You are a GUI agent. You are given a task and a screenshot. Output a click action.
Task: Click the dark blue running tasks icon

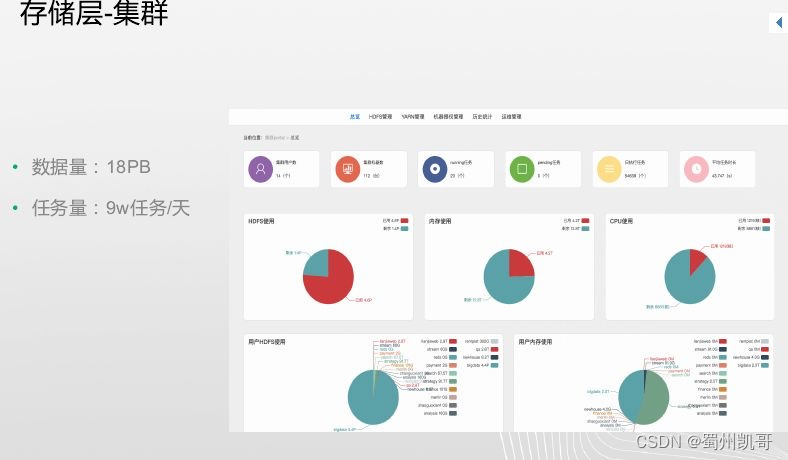(x=435, y=169)
